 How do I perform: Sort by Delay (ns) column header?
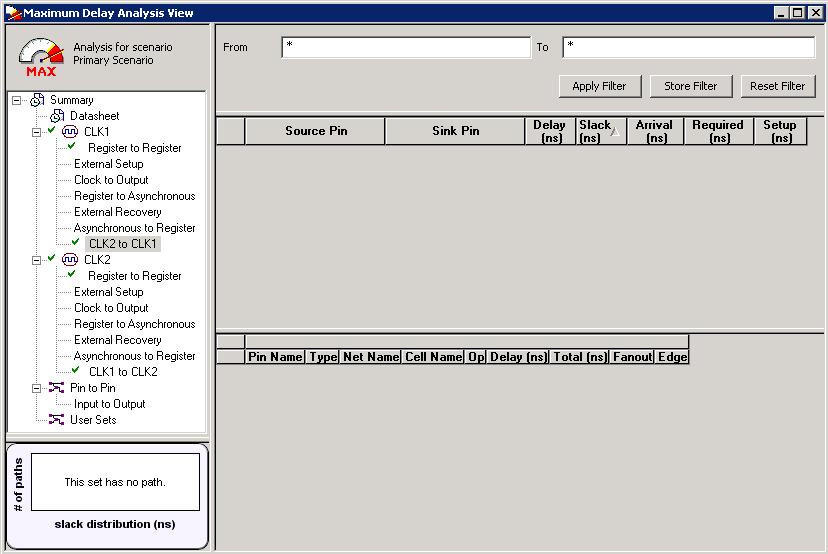550,131
